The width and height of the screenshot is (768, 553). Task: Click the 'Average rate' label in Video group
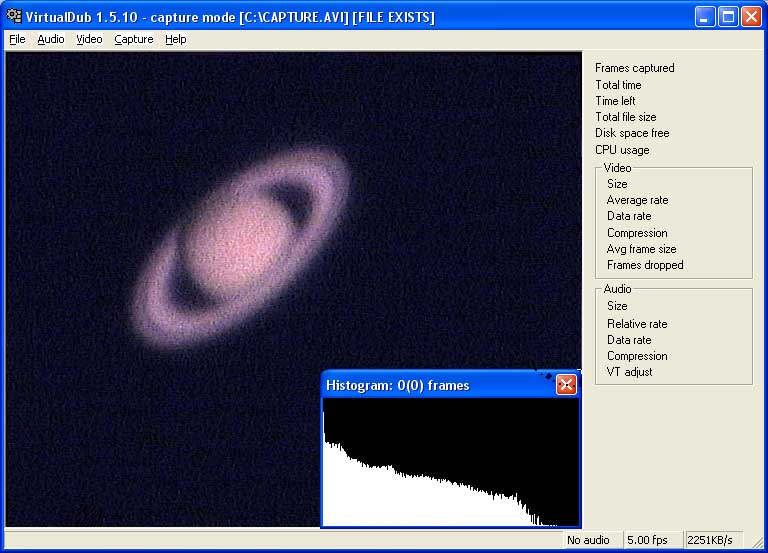[637, 200]
